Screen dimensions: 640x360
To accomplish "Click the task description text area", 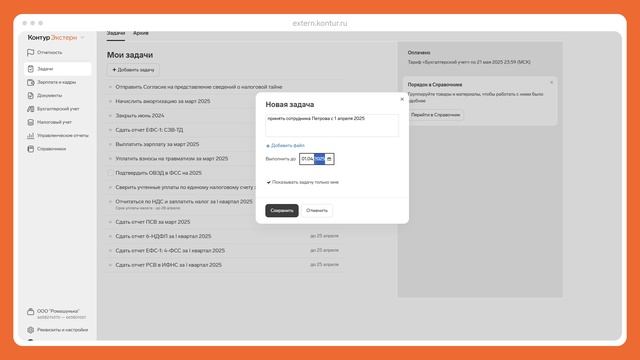I will (x=332, y=125).
